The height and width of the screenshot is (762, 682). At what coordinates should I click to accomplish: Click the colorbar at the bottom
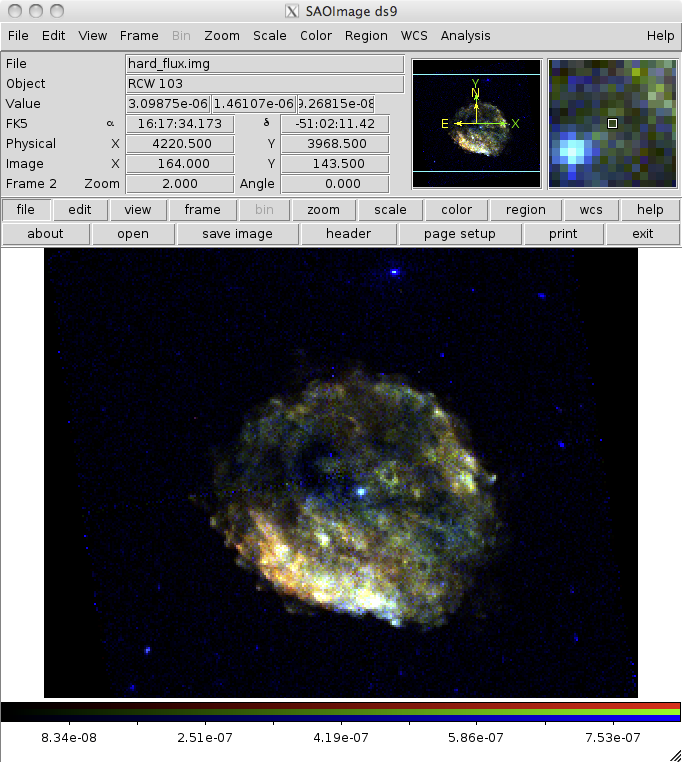340,711
